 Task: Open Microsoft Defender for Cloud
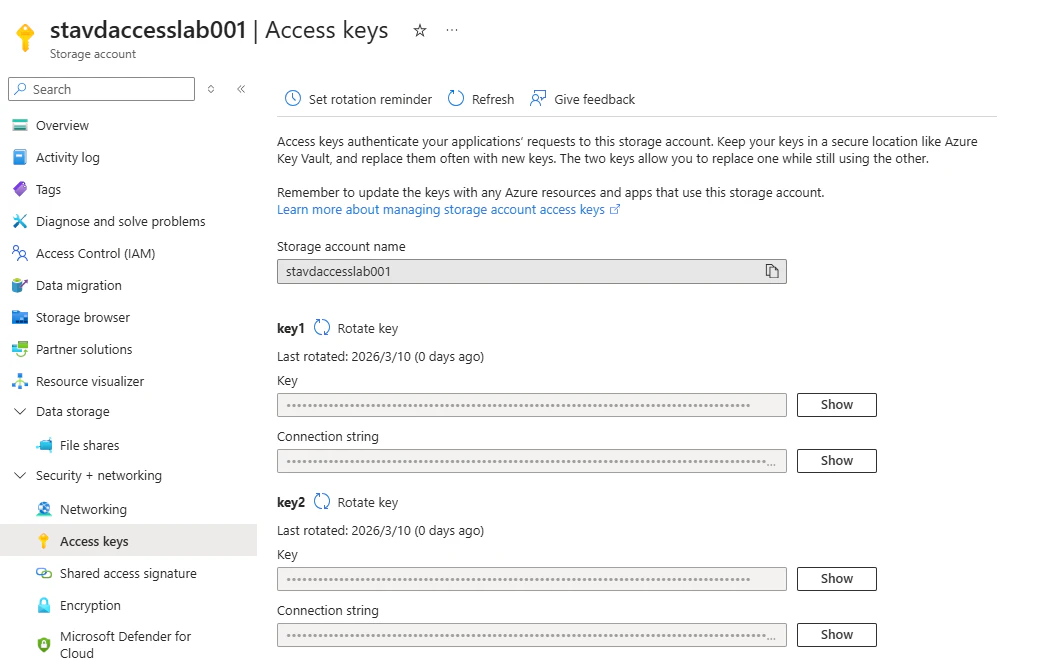(128, 644)
